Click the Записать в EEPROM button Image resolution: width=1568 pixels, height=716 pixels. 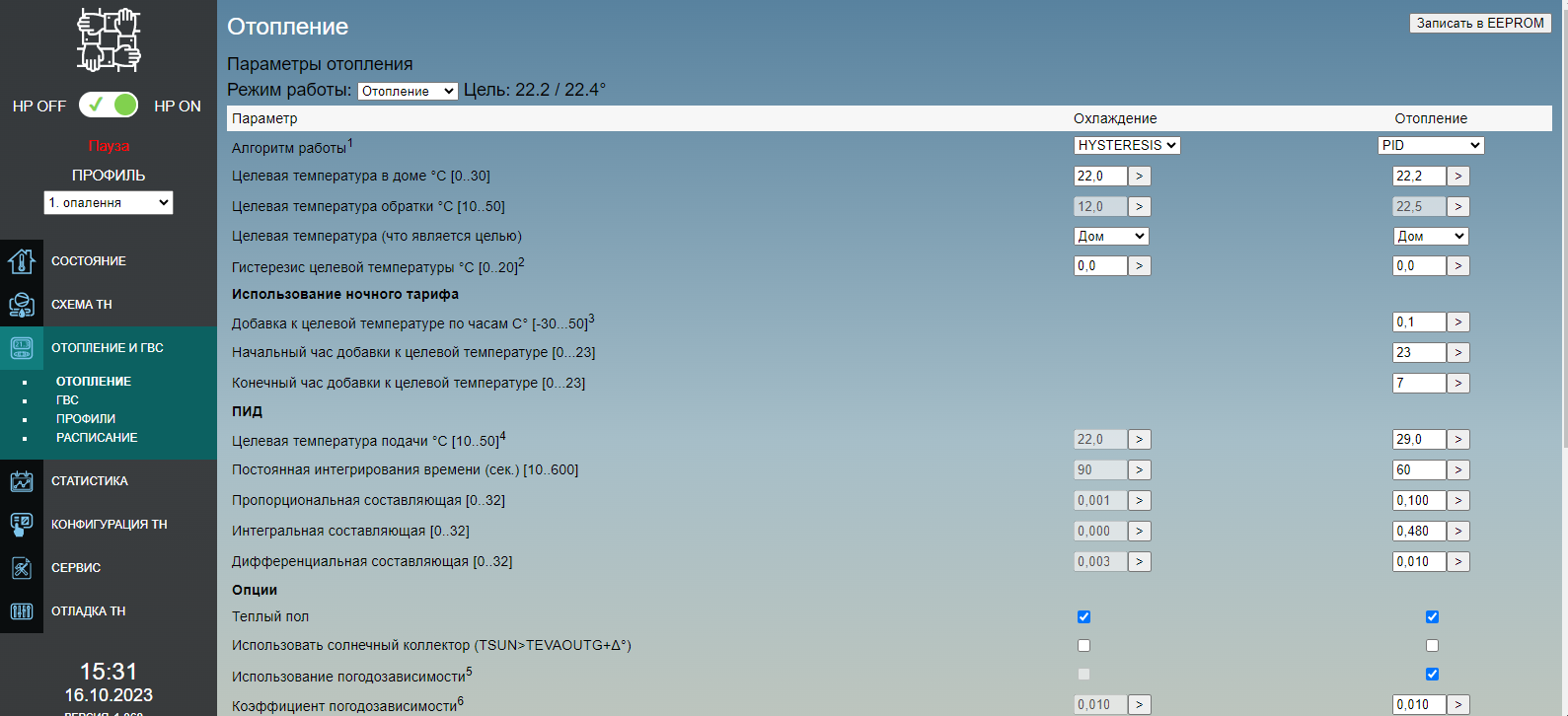(1480, 23)
